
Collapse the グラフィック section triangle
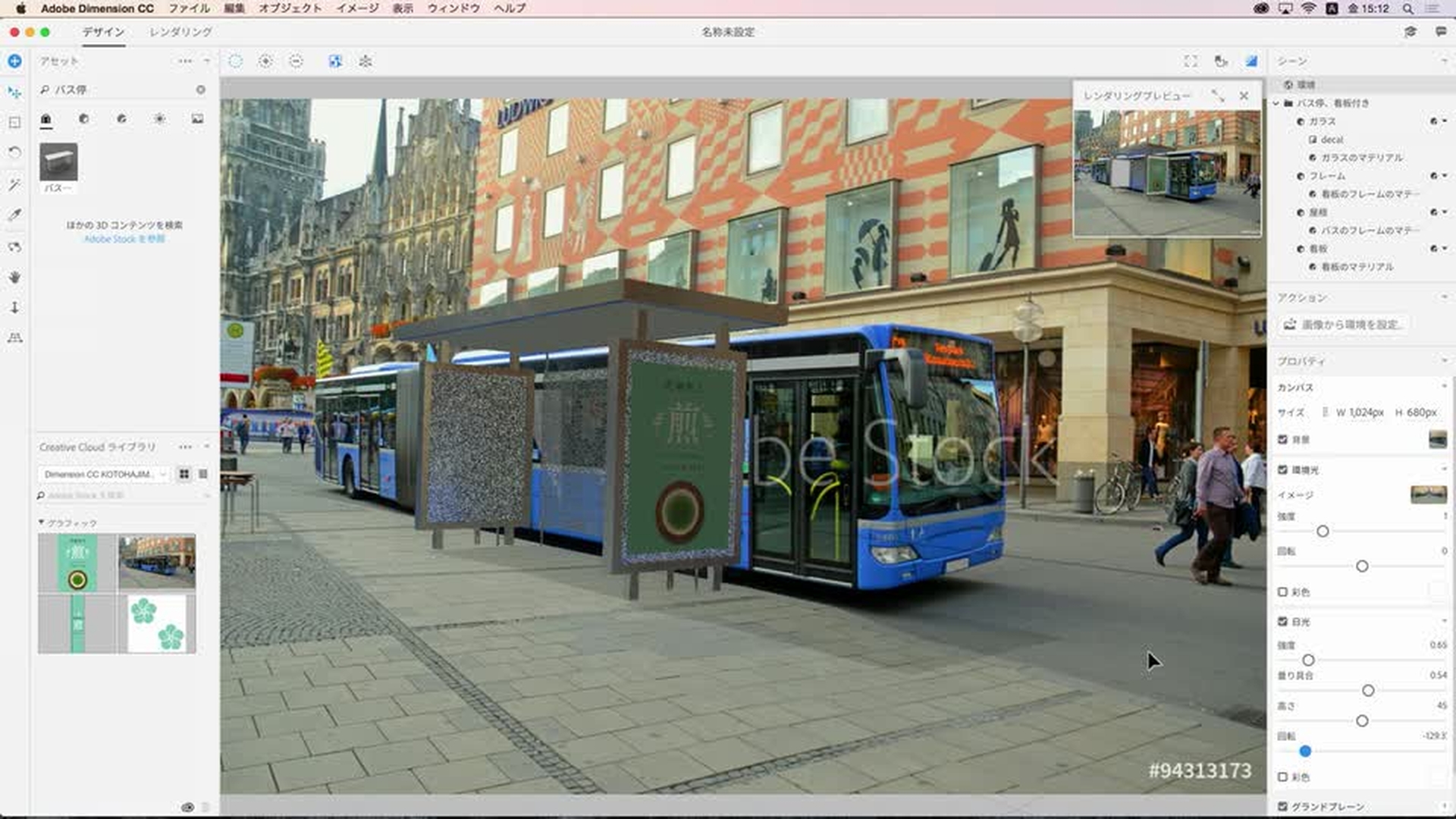tap(41, 522)
